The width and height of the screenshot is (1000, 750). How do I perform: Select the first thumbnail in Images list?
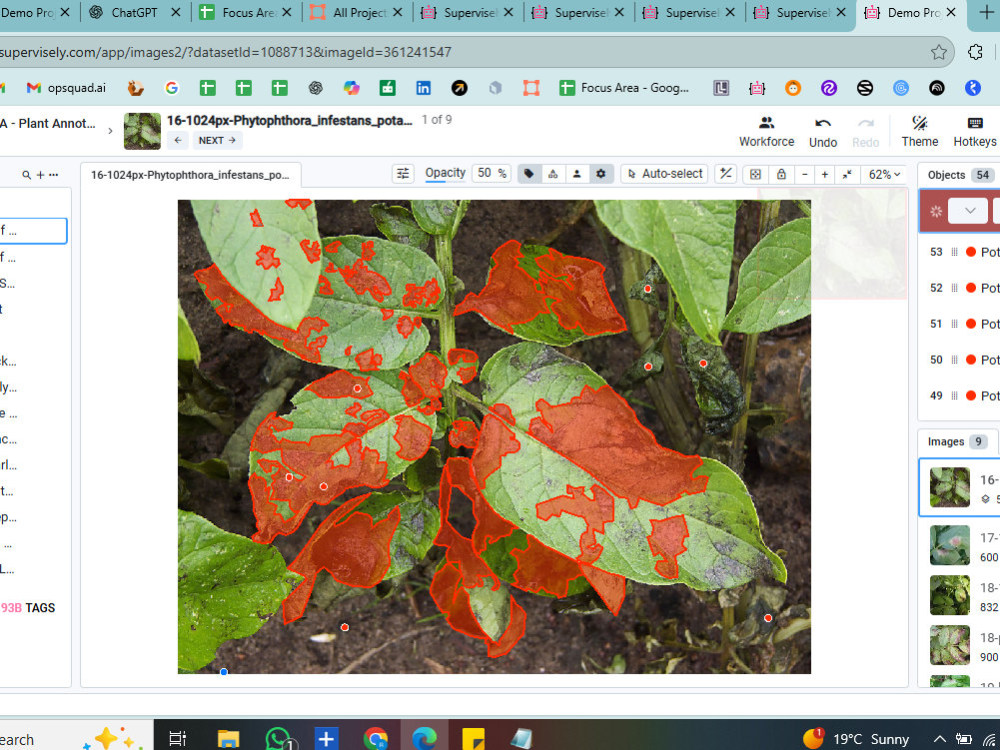tap(950, 487)
